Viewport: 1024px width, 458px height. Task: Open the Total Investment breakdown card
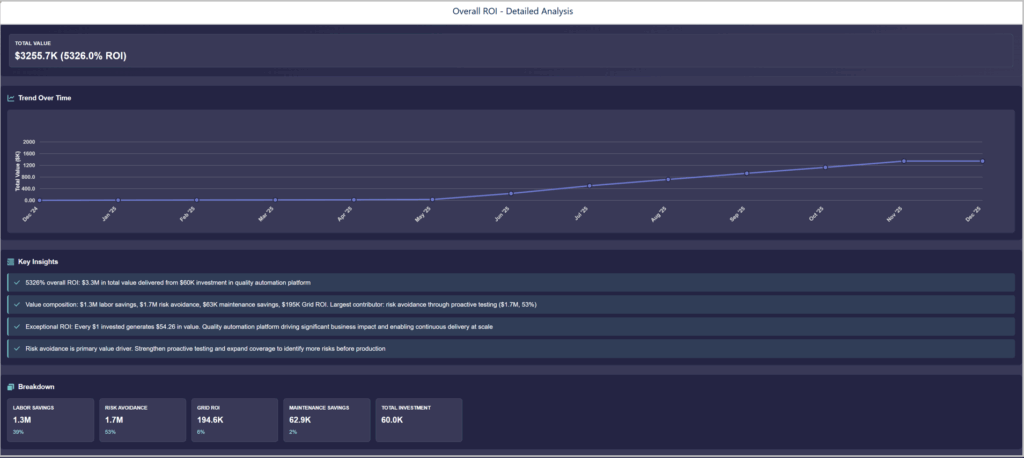[x=419, y=420]
